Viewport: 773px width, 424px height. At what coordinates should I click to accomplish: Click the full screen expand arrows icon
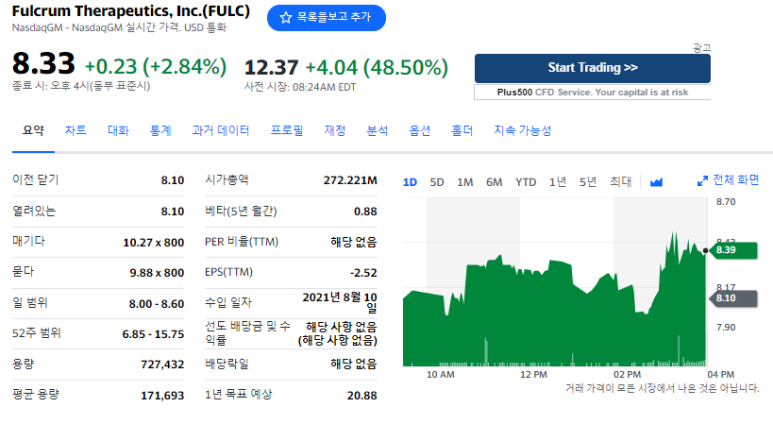point(703,181)
